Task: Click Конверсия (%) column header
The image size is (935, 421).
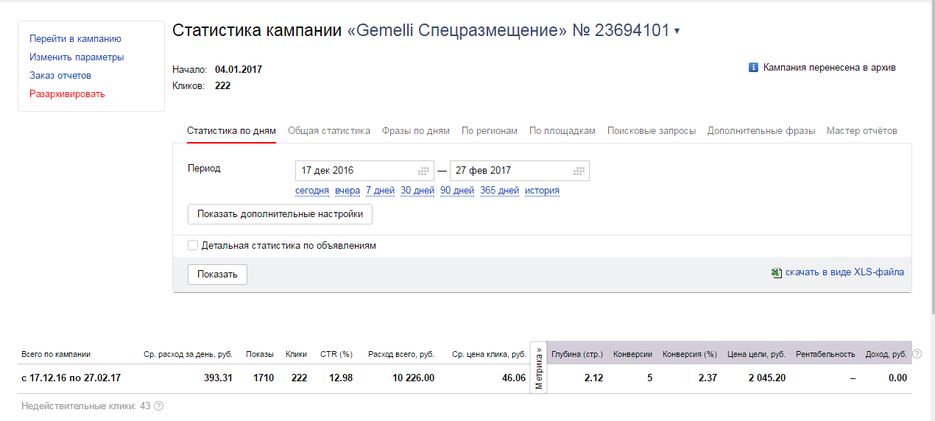Action: [690, 354]
